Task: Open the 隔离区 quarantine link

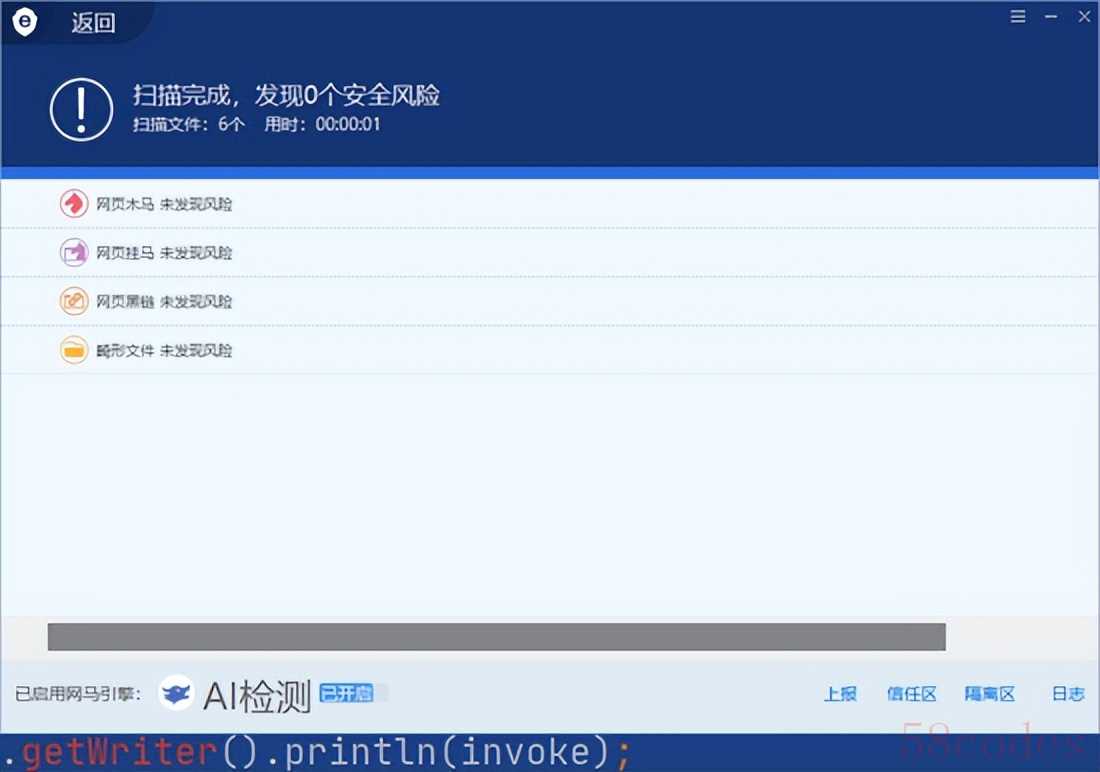Action: click(989, 694)
